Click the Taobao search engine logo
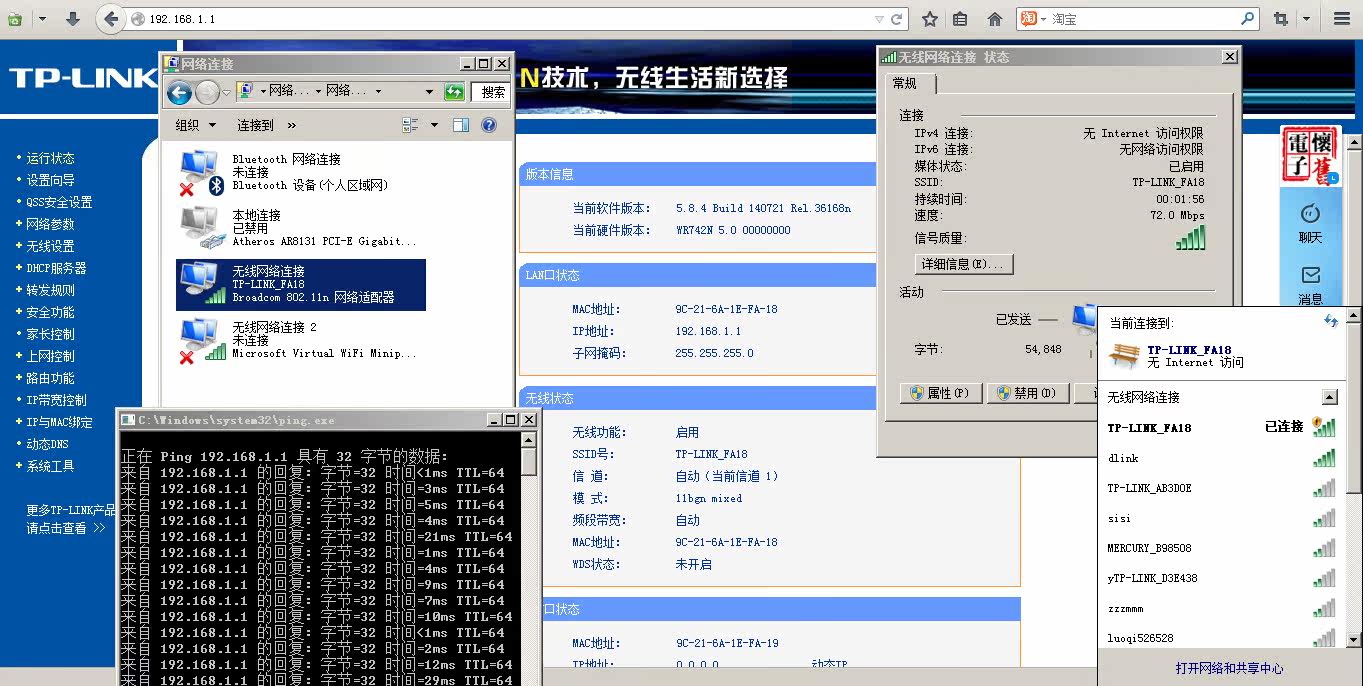 [1027, 19]
